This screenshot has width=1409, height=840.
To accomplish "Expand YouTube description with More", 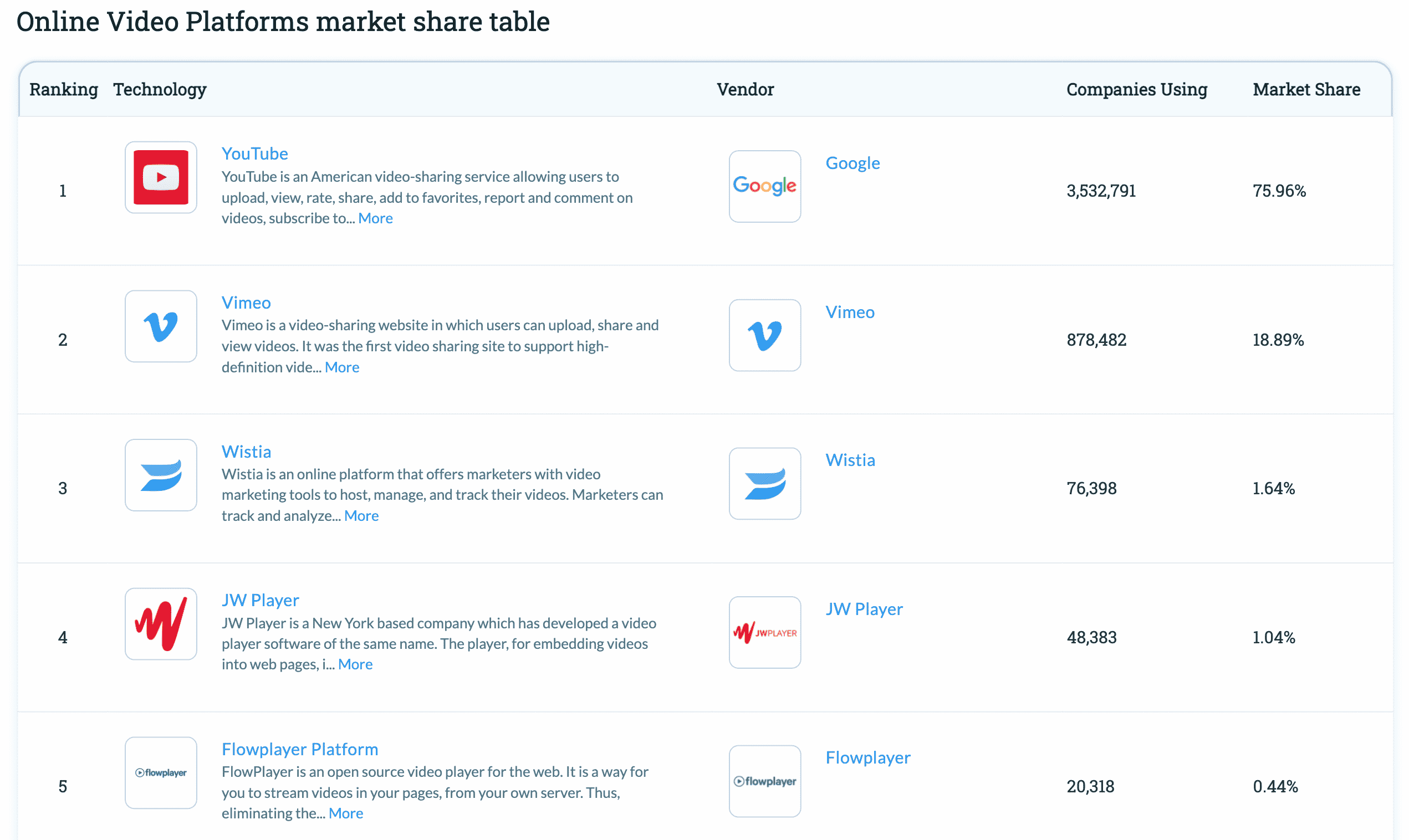I will (375, 218).
